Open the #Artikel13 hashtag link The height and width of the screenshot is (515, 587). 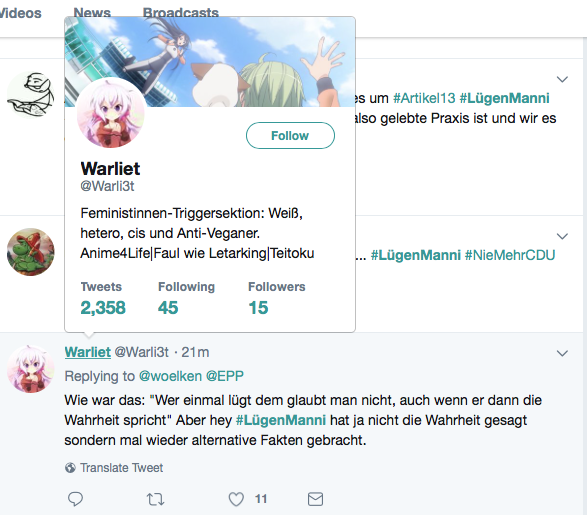click(424, 98)
